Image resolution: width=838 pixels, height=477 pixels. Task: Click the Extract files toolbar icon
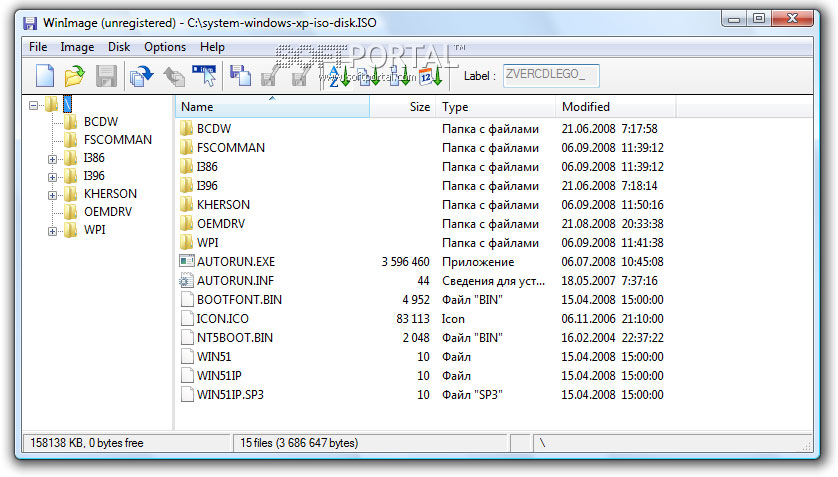(174, 76)
